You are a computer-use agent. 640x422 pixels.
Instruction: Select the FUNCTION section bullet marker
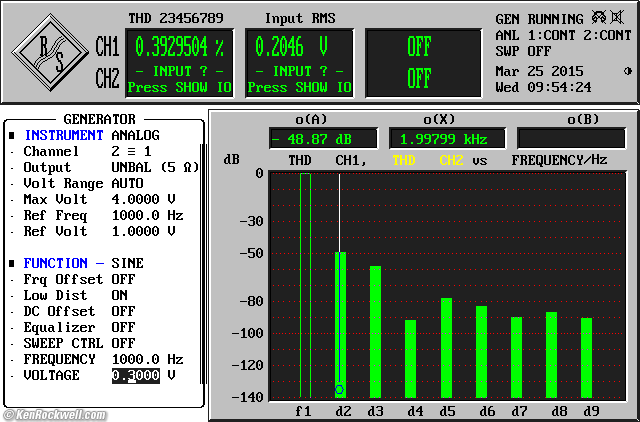pyautogui.click(x=12, y=263)
